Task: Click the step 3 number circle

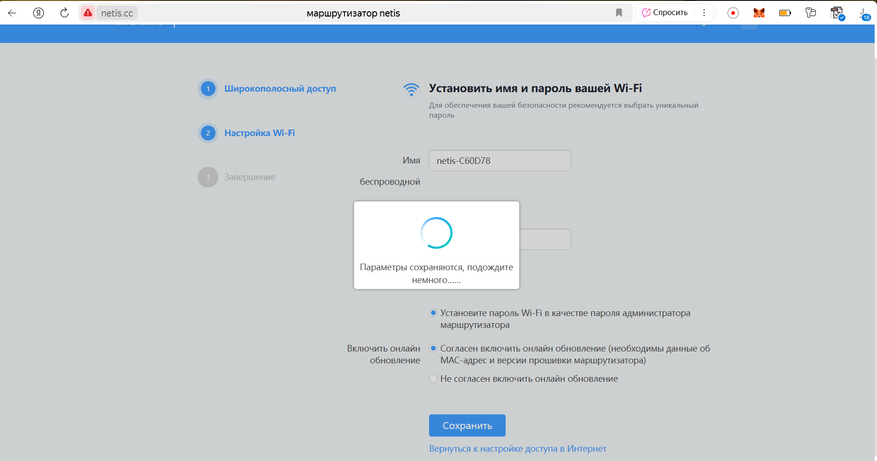Action: pos(208,177)
